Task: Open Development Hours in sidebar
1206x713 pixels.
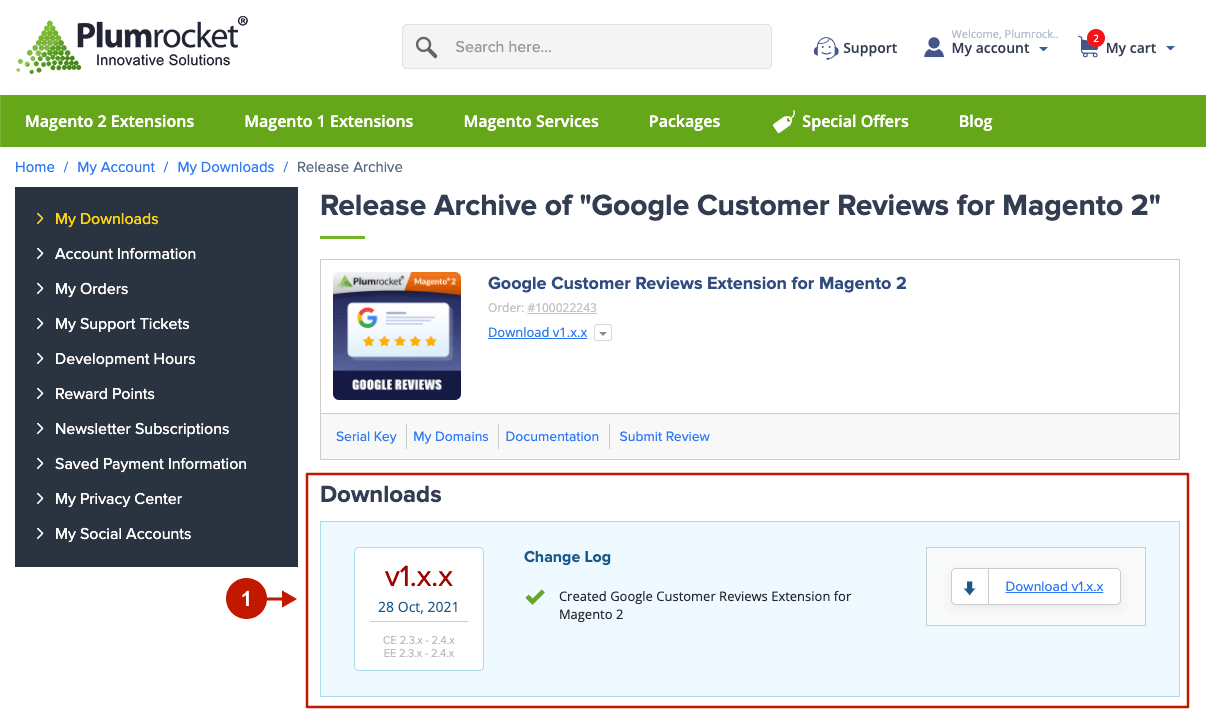Action: click(125, 359)
